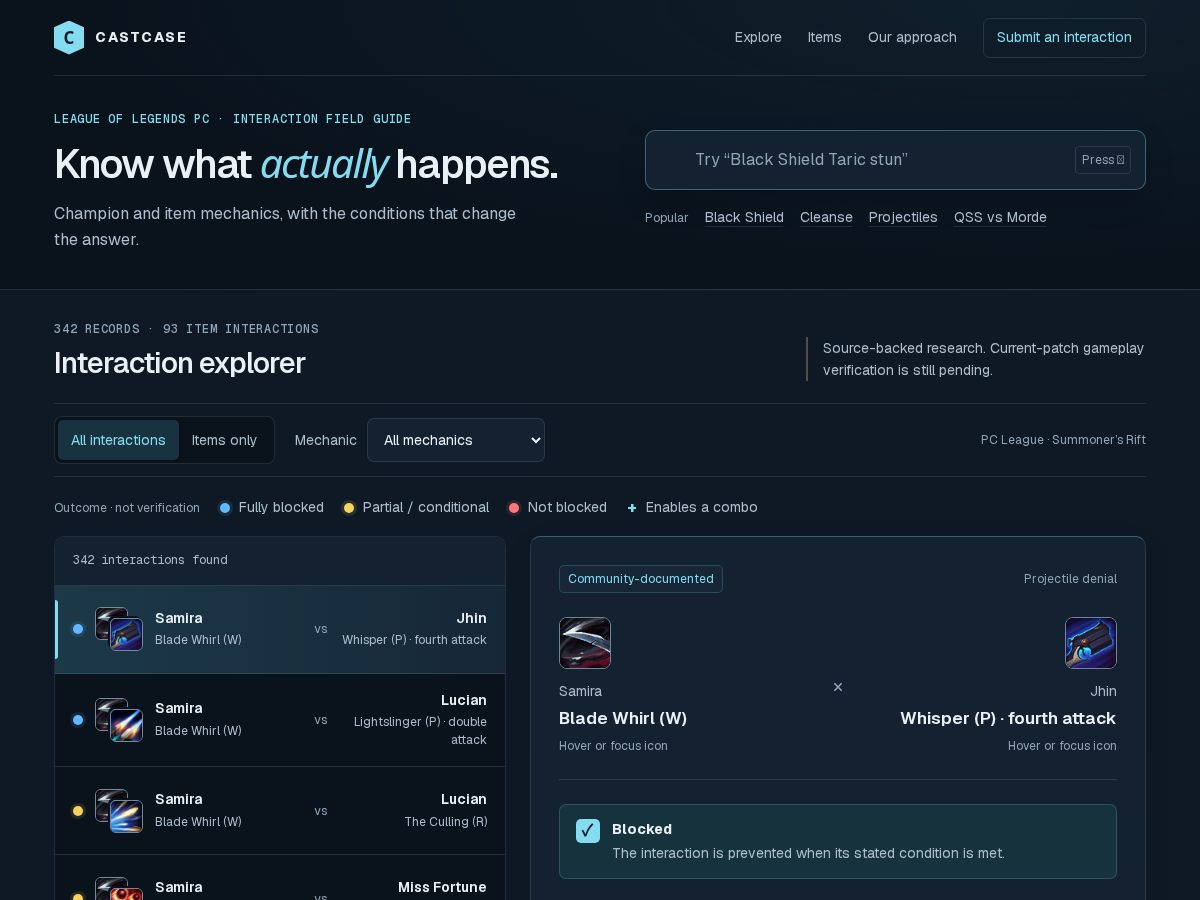Viewport: 1200px width, 900px height.
Task: Click the 'Interaction explorer' heading
Action: [x=180, y=363]
